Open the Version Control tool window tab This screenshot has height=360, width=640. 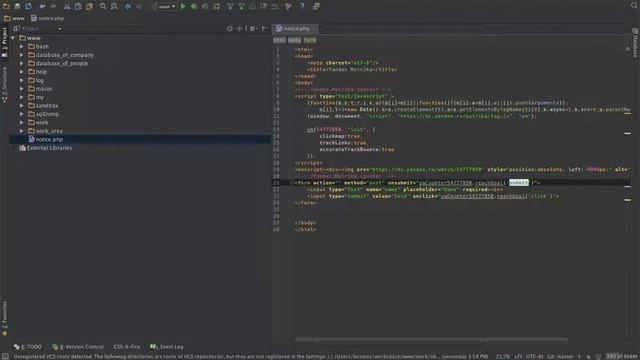(x=78, y=347)
